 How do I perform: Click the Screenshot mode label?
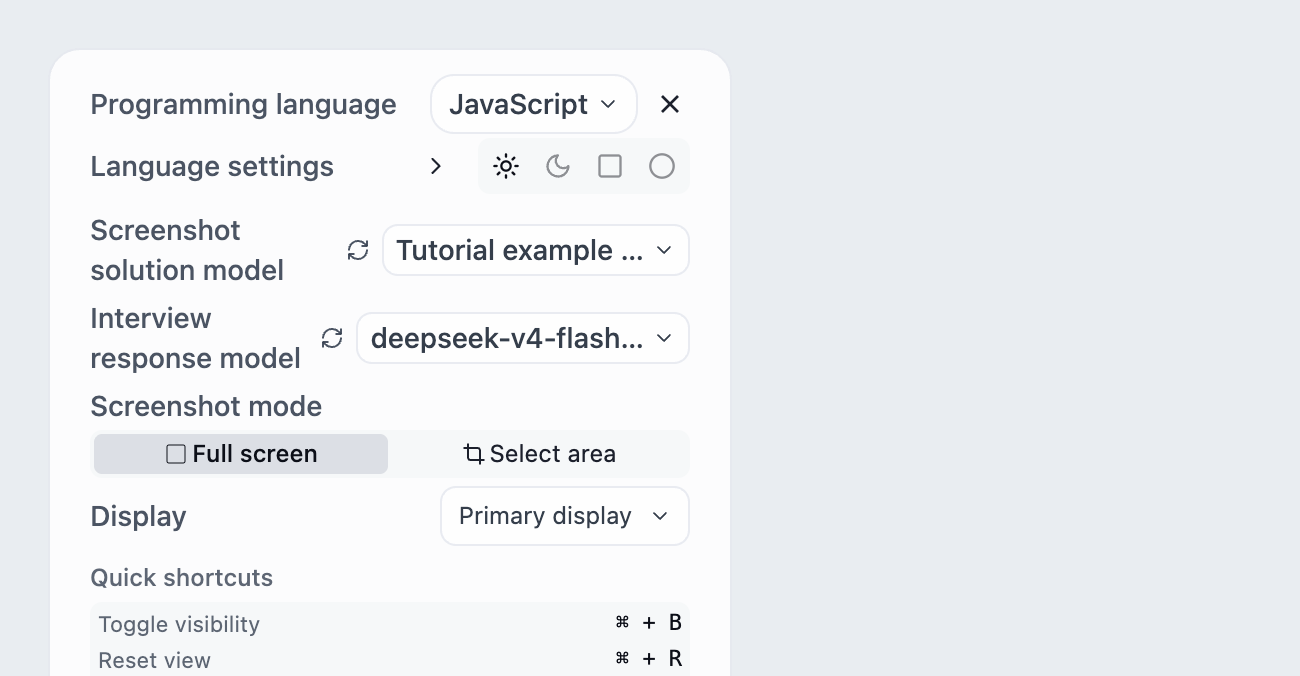[x=206, y=406]
